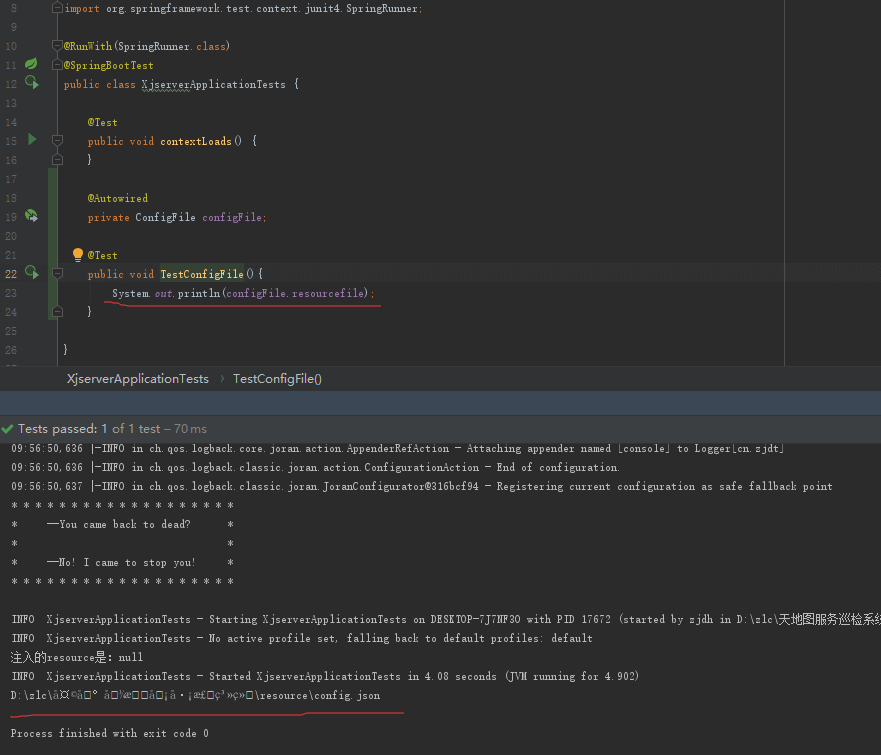Click the Spring leaf gutter icon at @SpringBootTest
The height and width of the screenshot is (755, 881).
point(31,64)
